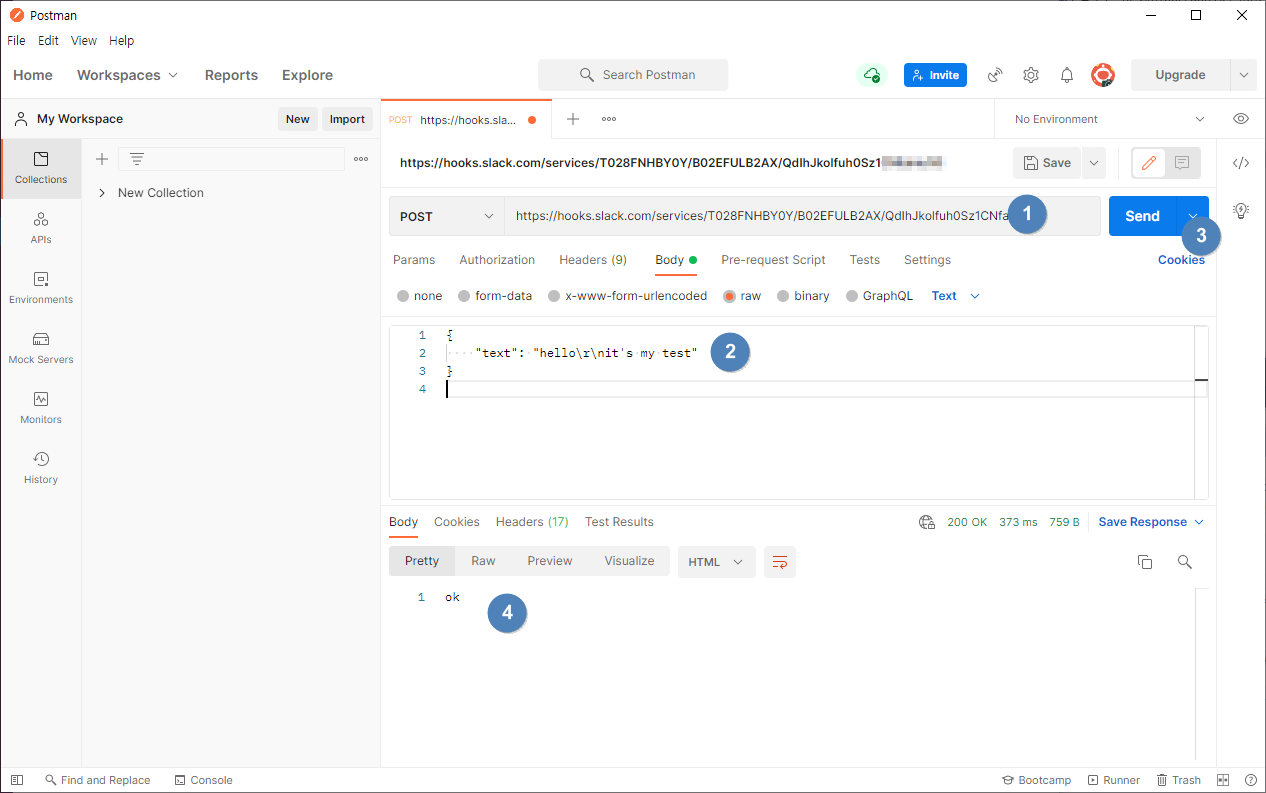This screenshot has width=1266, height=793.
Task: Toggle sidebar icon in status bar
Action: pos(17,780)
